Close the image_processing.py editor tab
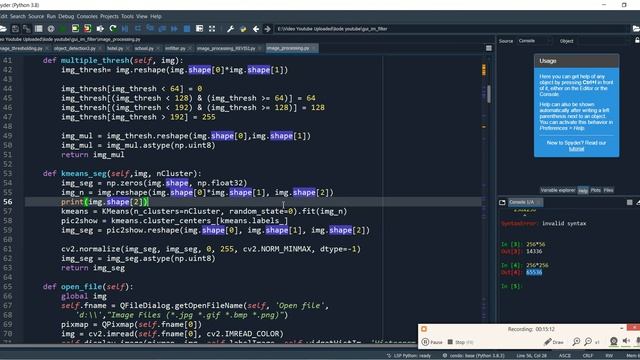 (x=314, y=48)
